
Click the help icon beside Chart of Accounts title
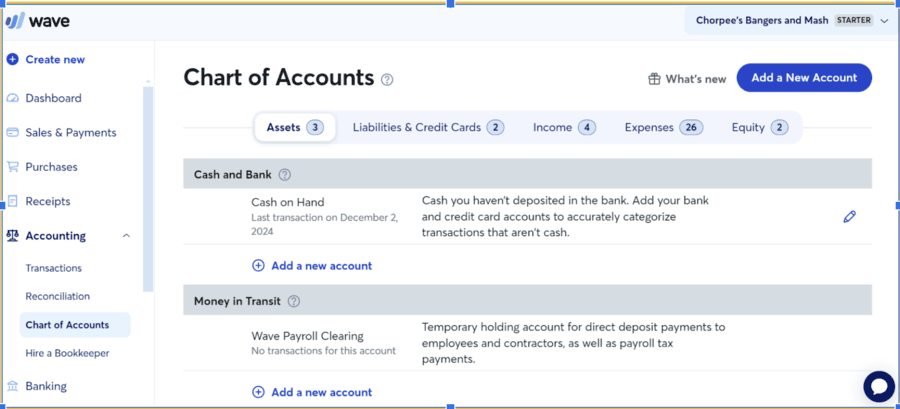[387, 80]
